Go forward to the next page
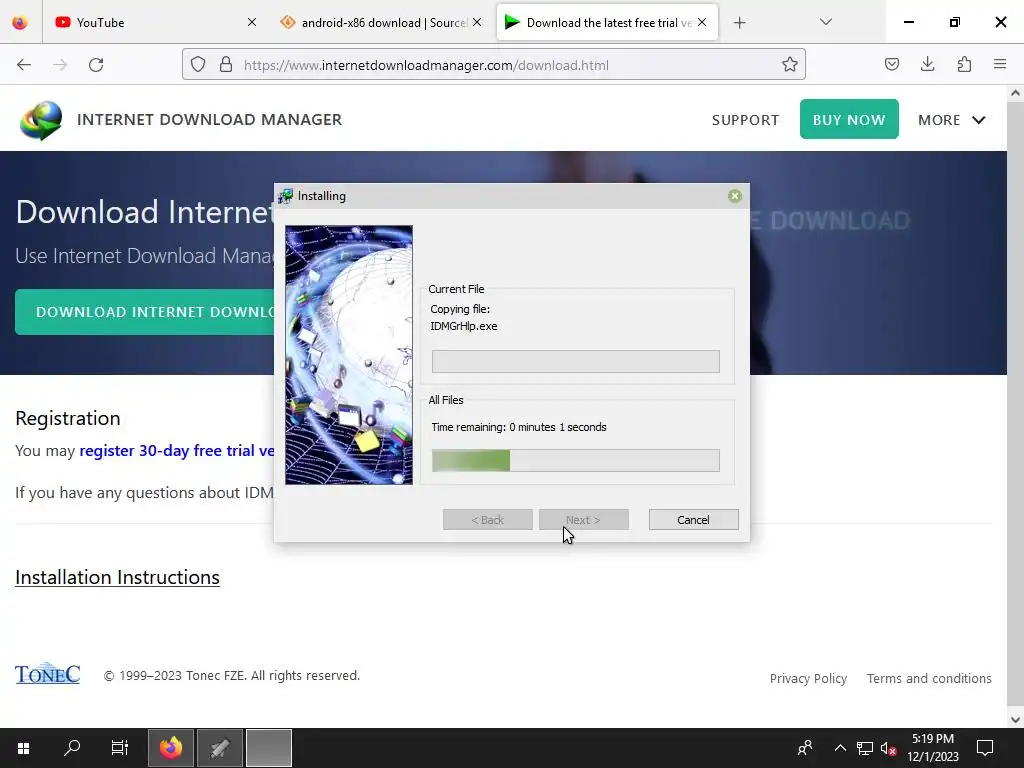1024x768 pixels. [60, 65]
